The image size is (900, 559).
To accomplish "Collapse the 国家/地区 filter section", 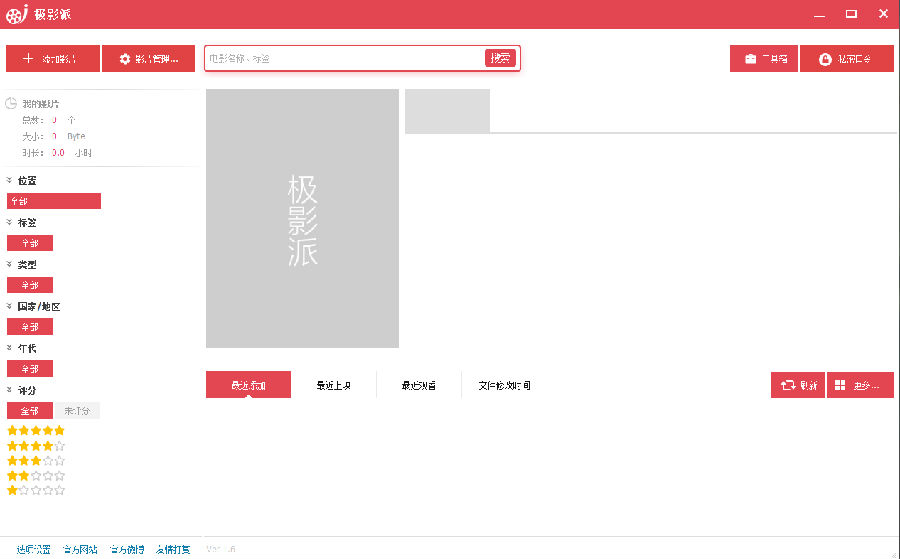I will click(x=9, y=306).
